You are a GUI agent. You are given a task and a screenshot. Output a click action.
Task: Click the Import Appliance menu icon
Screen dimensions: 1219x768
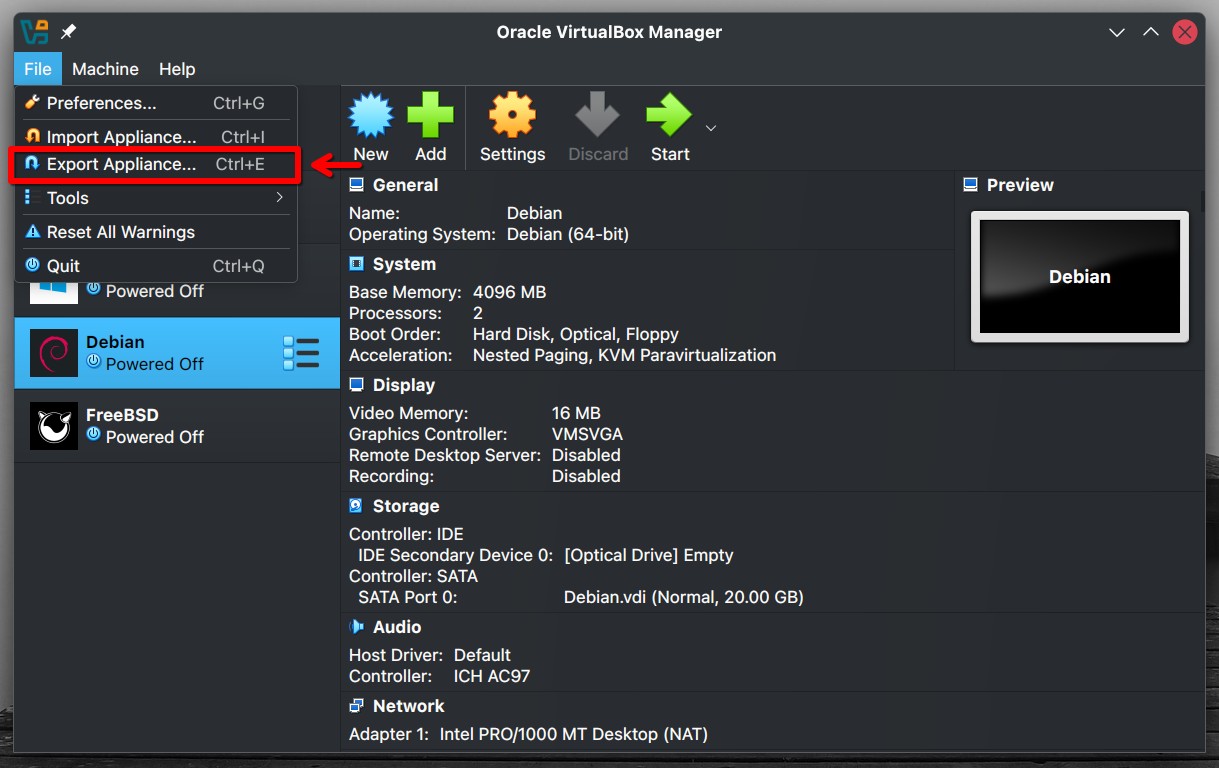point(32,136)
